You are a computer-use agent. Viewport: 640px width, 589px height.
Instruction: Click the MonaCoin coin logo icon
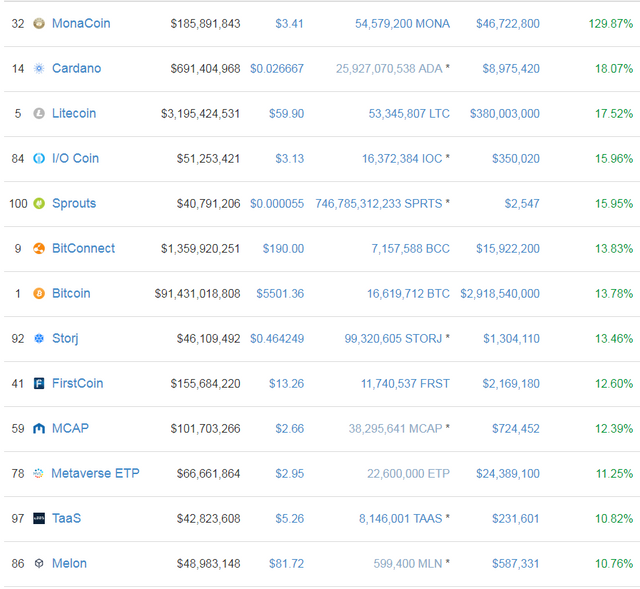(39, 24)
